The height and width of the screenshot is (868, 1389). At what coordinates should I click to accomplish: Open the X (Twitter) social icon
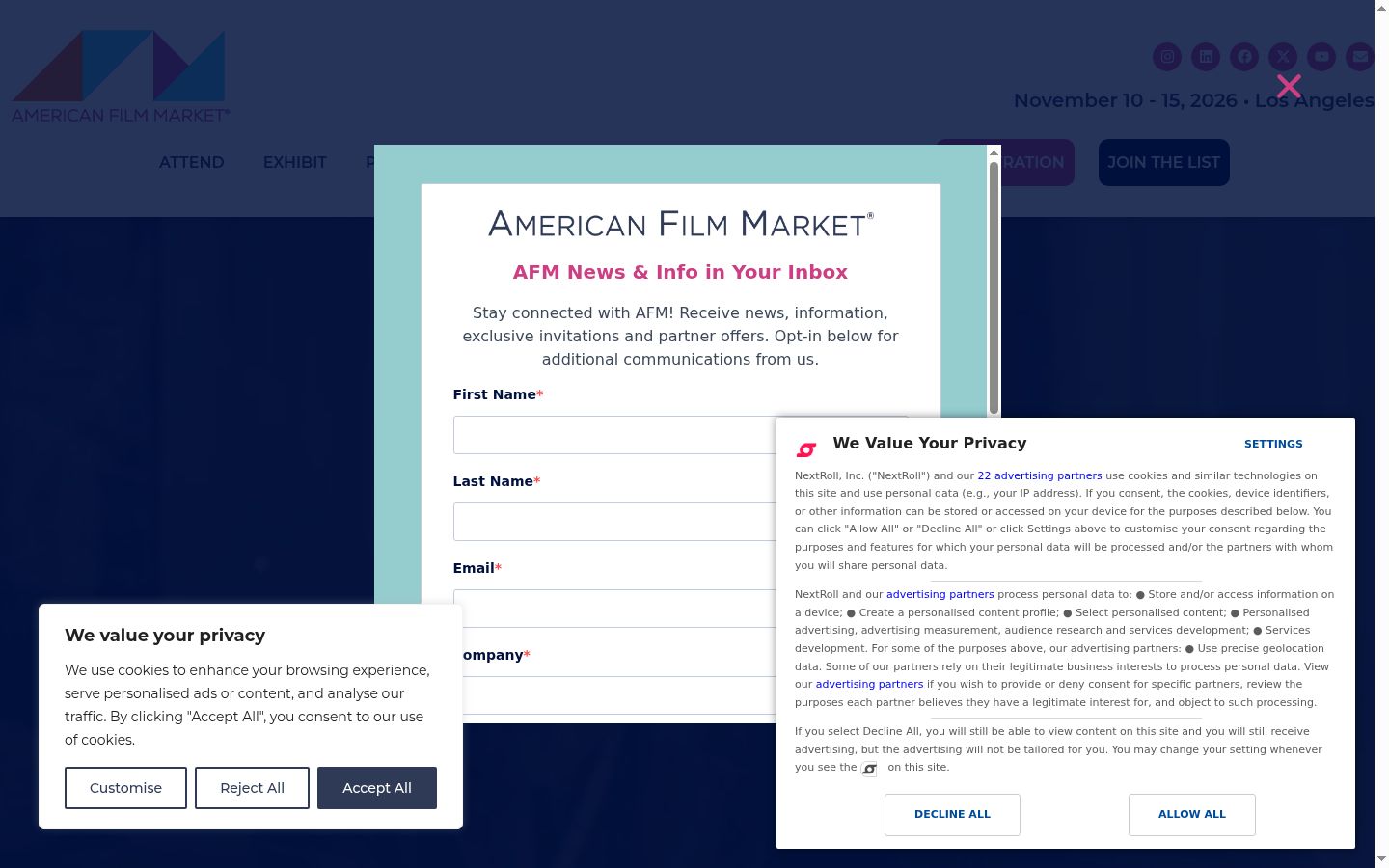click(1283, 57)
